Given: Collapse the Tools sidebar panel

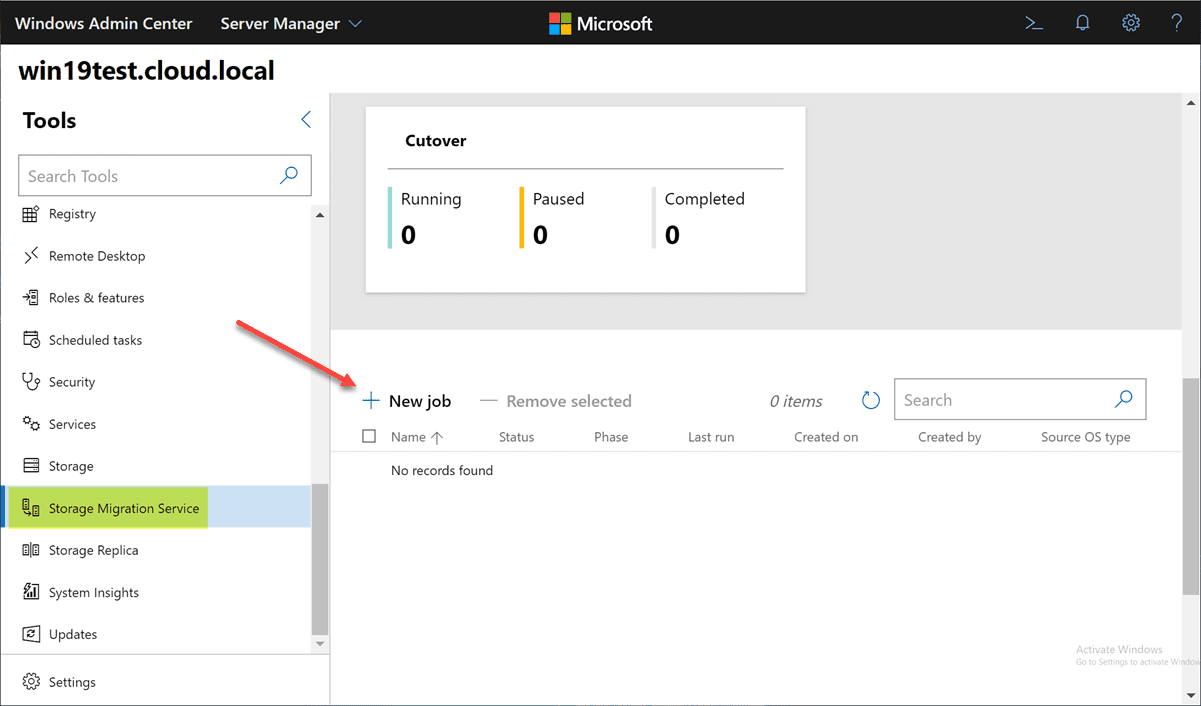Looking at the screenshot, I should click(x=306, y=120).
